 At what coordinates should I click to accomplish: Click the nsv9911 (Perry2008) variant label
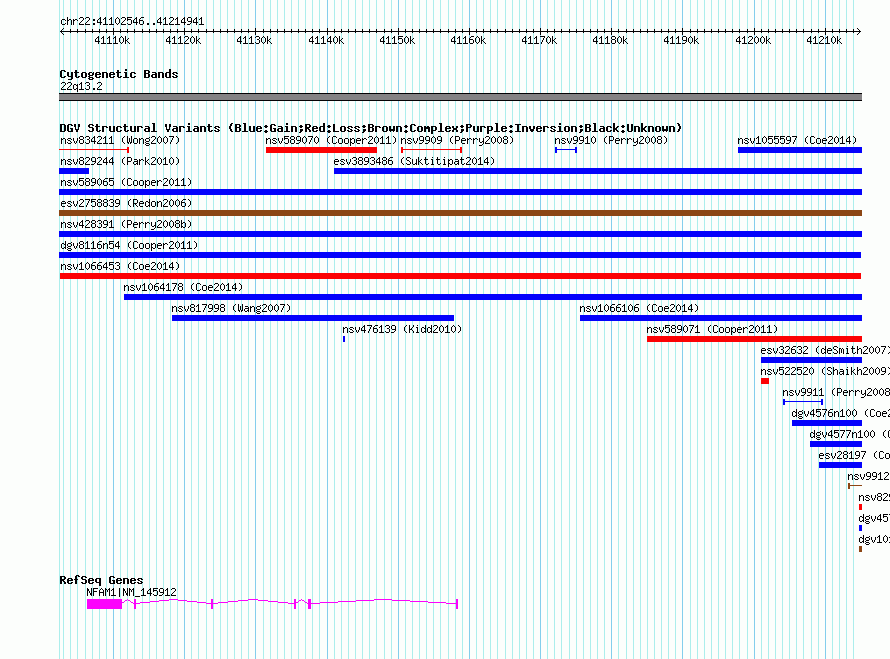pos(836,392)
